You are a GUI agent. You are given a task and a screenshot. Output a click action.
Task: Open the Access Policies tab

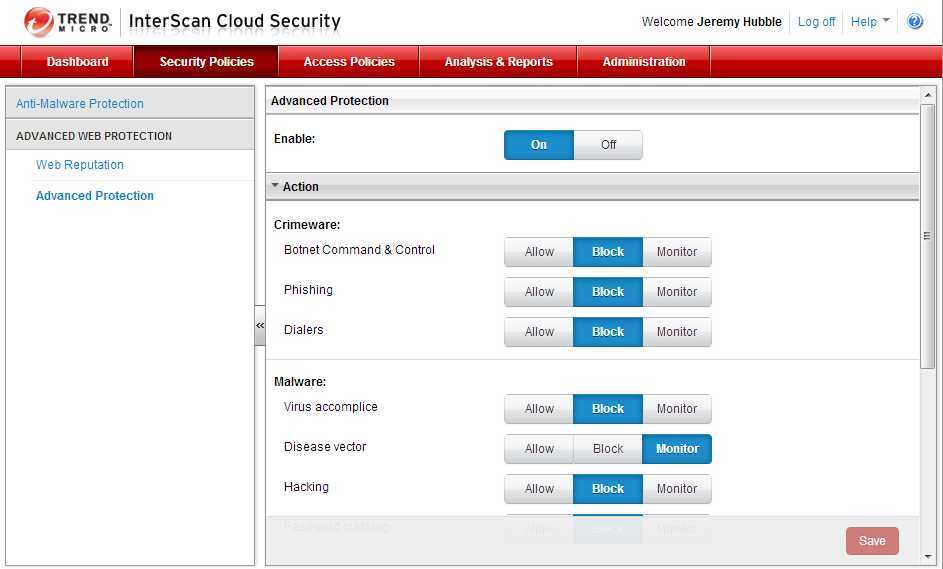[349, 61]
